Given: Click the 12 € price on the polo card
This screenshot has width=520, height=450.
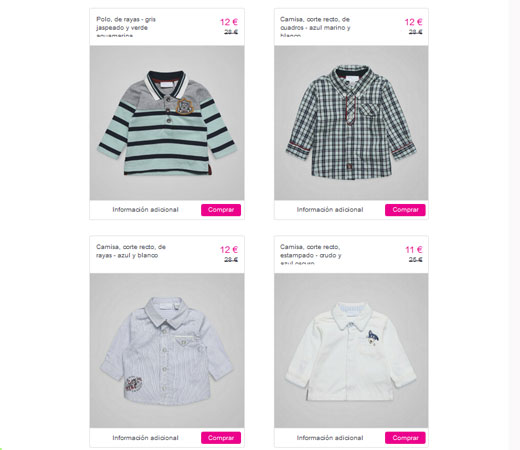Looking at the screenshot, I should pyautogui.click(x=229, y=22).
